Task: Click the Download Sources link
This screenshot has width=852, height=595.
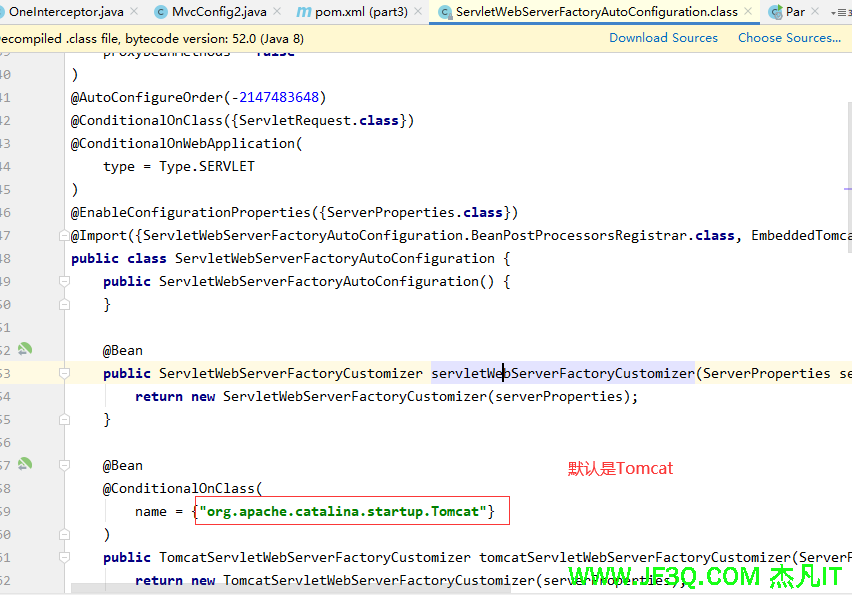Action: tap(663, 38)
